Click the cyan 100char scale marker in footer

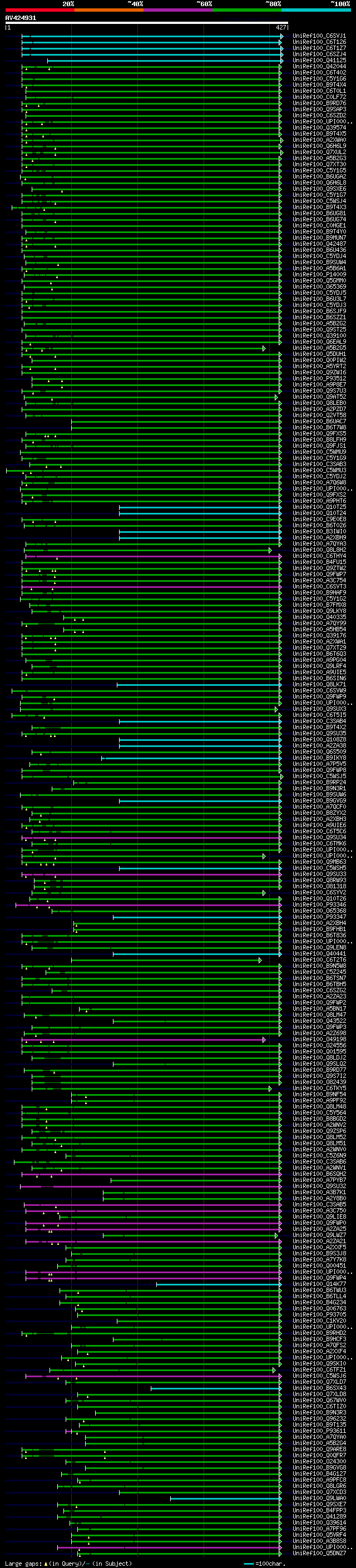[x=249, y=1564]
